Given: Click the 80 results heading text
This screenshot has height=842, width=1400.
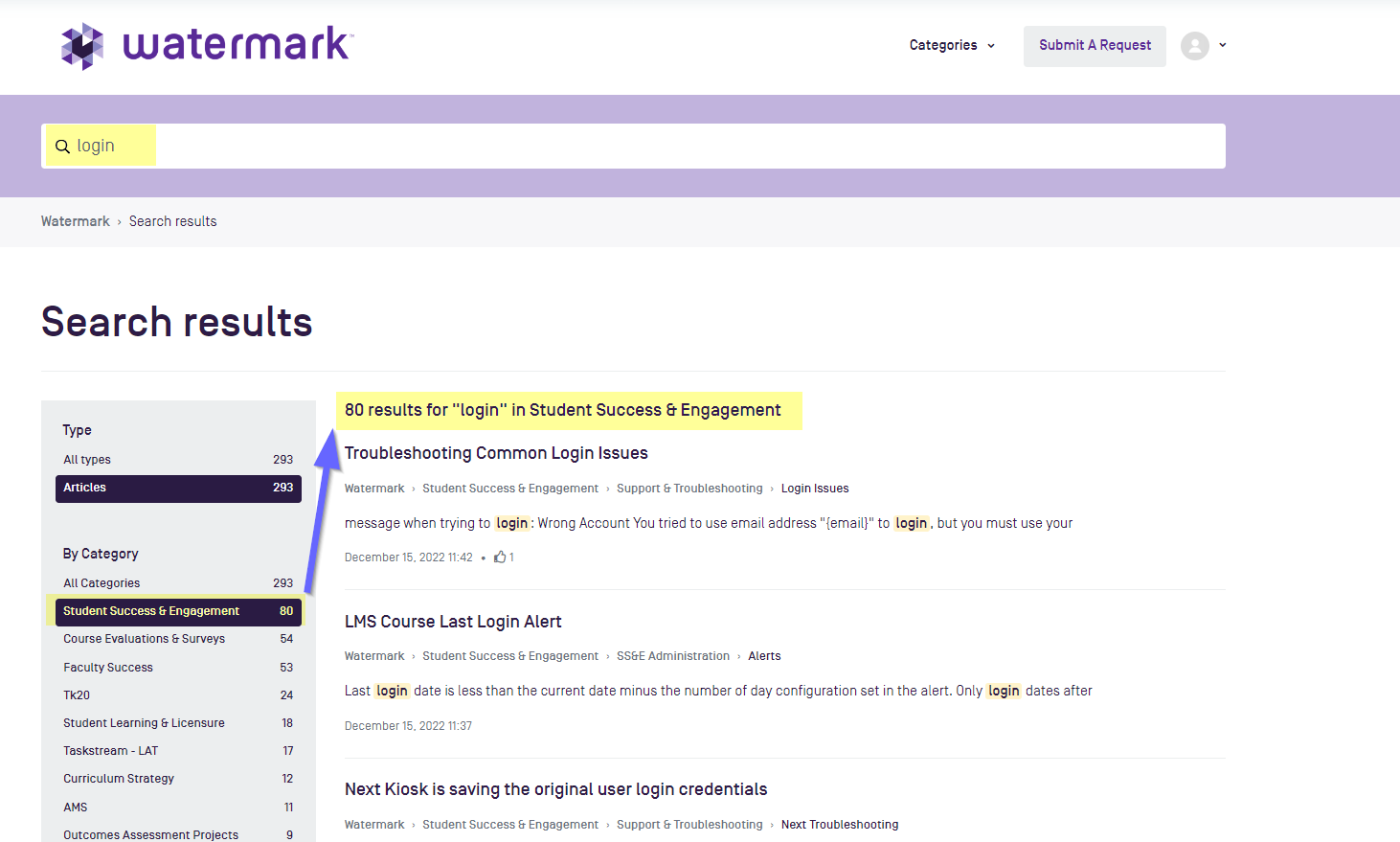Looking at the screenshot, I should (563, 410).
